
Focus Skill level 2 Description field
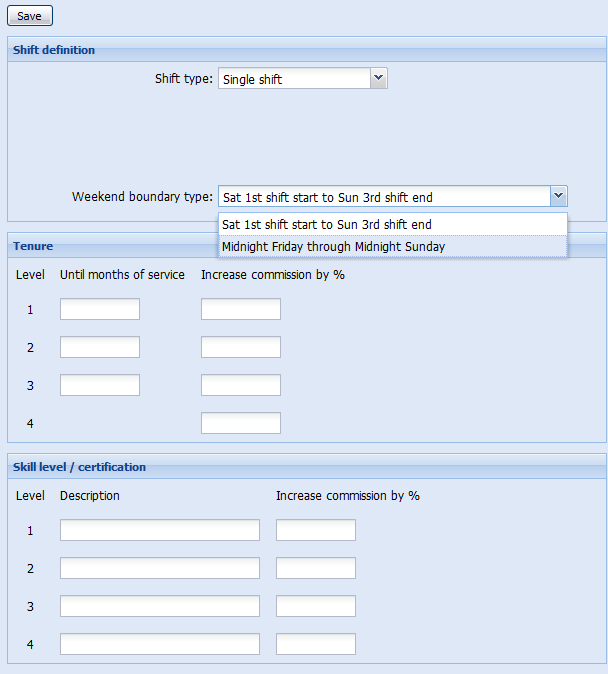(x=160, y=568)
